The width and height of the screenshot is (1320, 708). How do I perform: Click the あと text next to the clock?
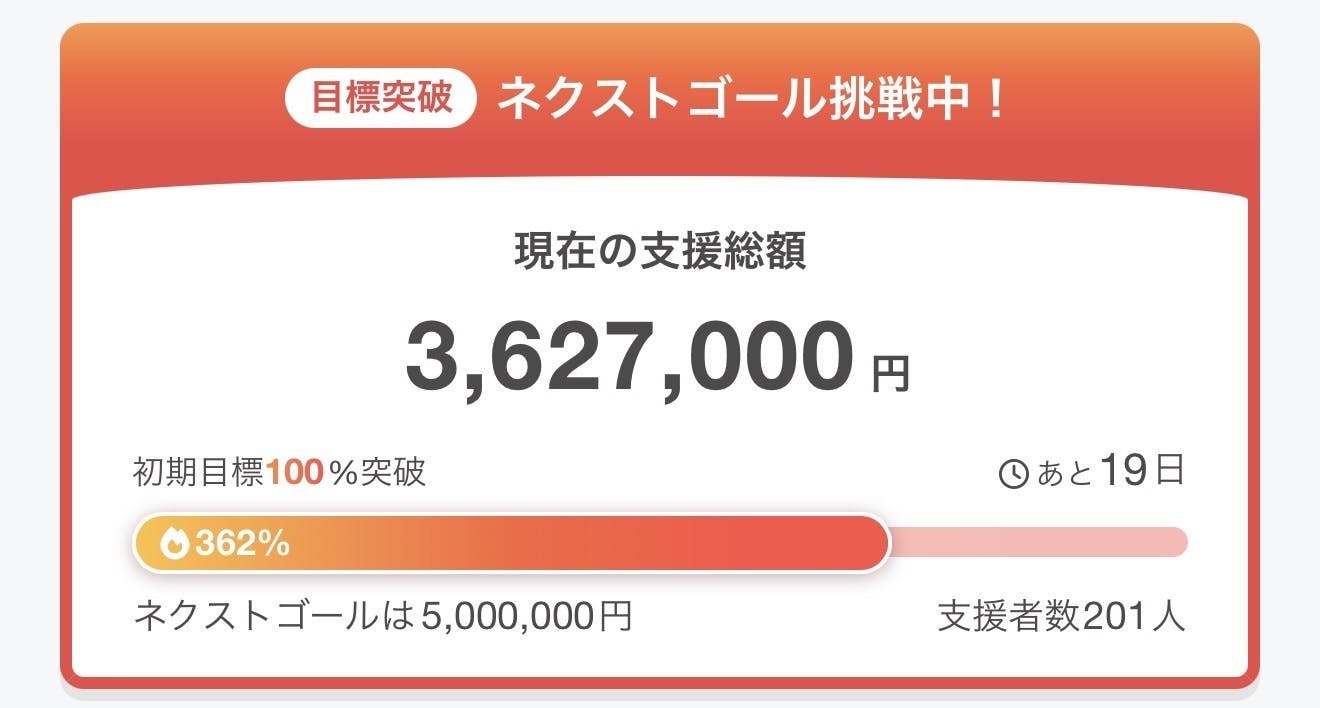[x=1064, y=474]
